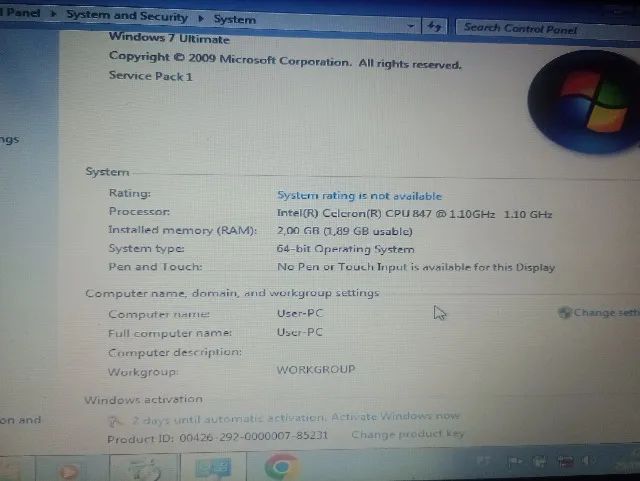Click Activate Windows now link
Image resolution: width=640 pixels, height=481 pixels.
point(395,417)
